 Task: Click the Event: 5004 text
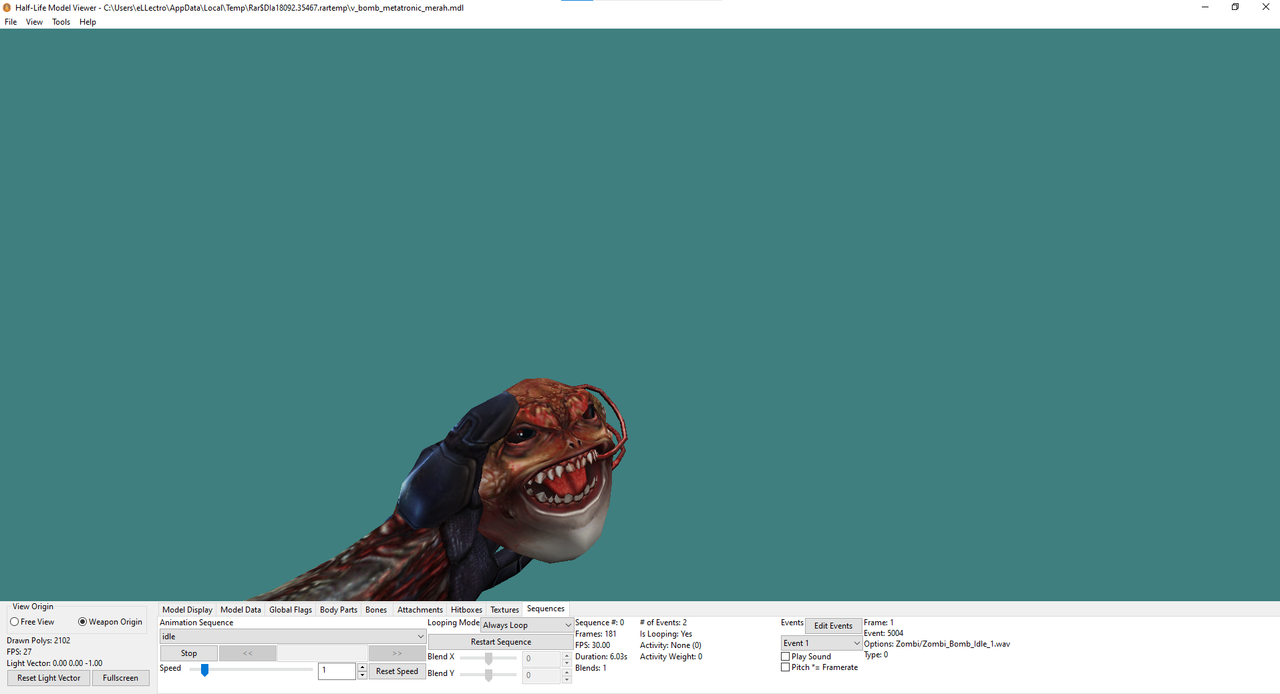(883, 633)
